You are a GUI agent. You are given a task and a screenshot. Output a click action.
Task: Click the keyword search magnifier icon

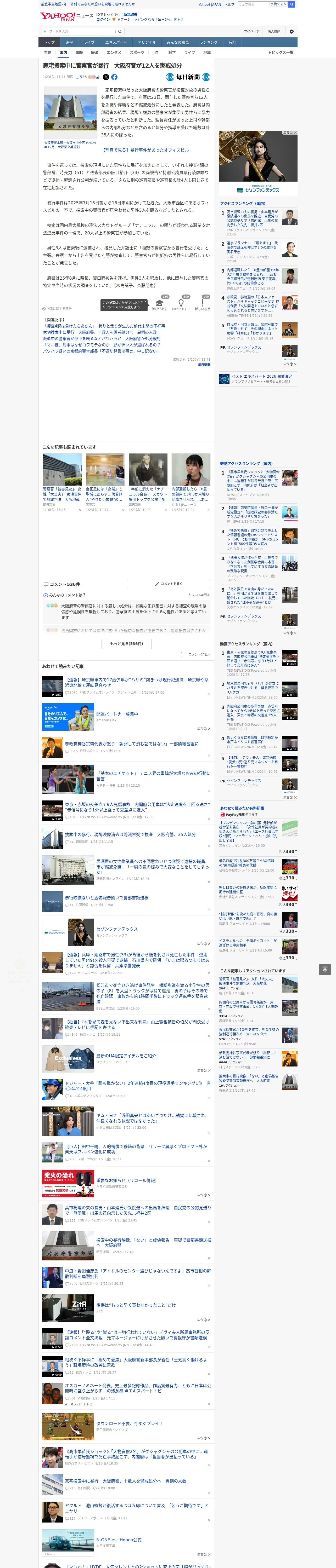coord(120,32)
